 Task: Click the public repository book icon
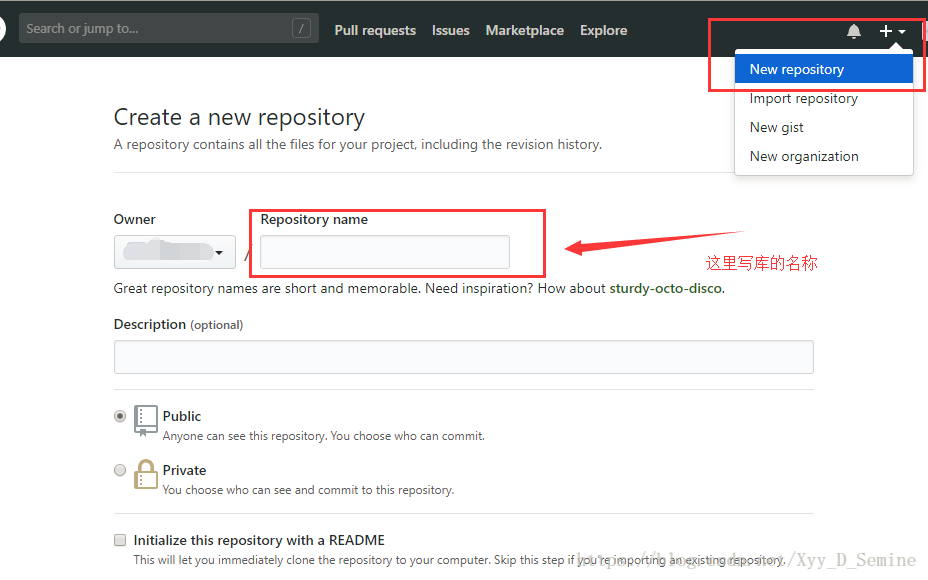tap(146, 420)
